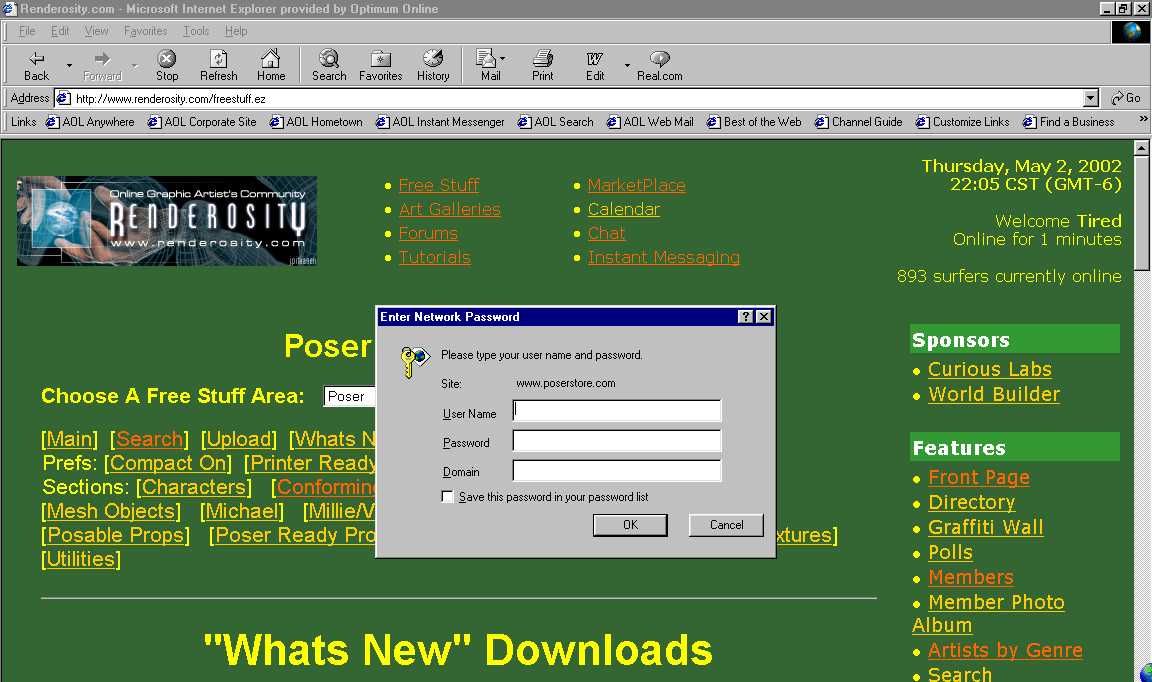Click the Print toolbar icon
The image size is (1152, 682).
click(543, 59)
